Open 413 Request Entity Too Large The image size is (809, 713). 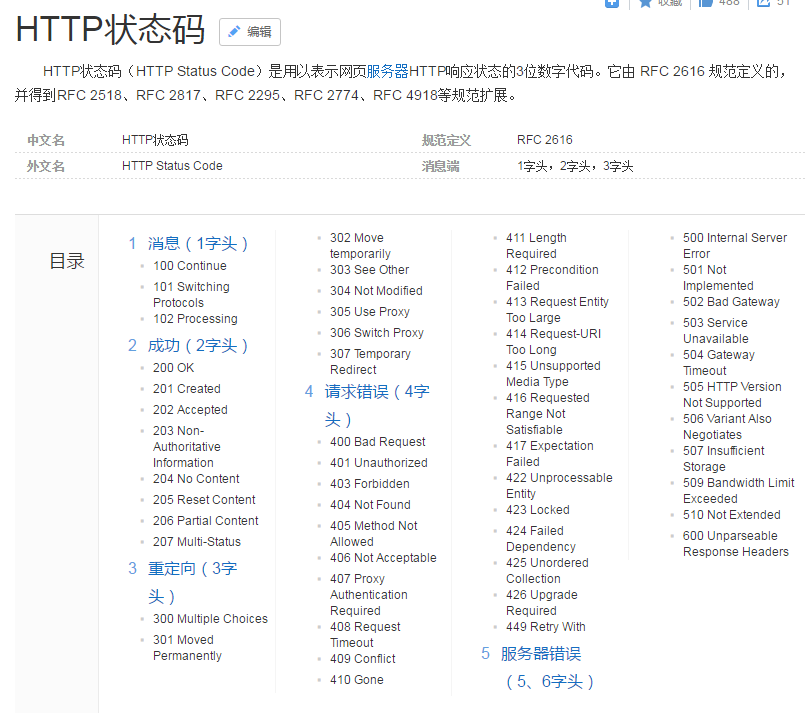click(557, 310)
